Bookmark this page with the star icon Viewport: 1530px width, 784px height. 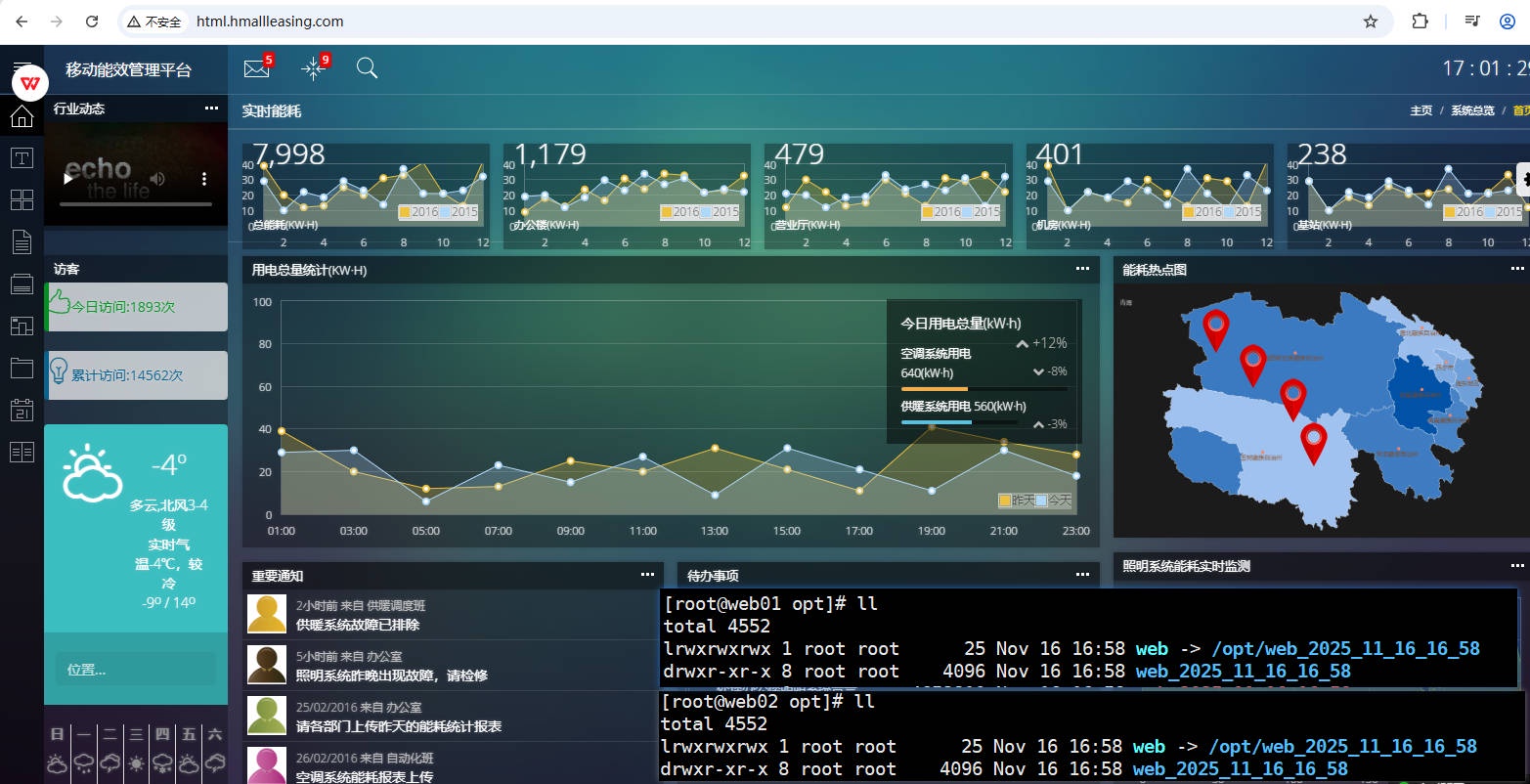pos(1370,22)
